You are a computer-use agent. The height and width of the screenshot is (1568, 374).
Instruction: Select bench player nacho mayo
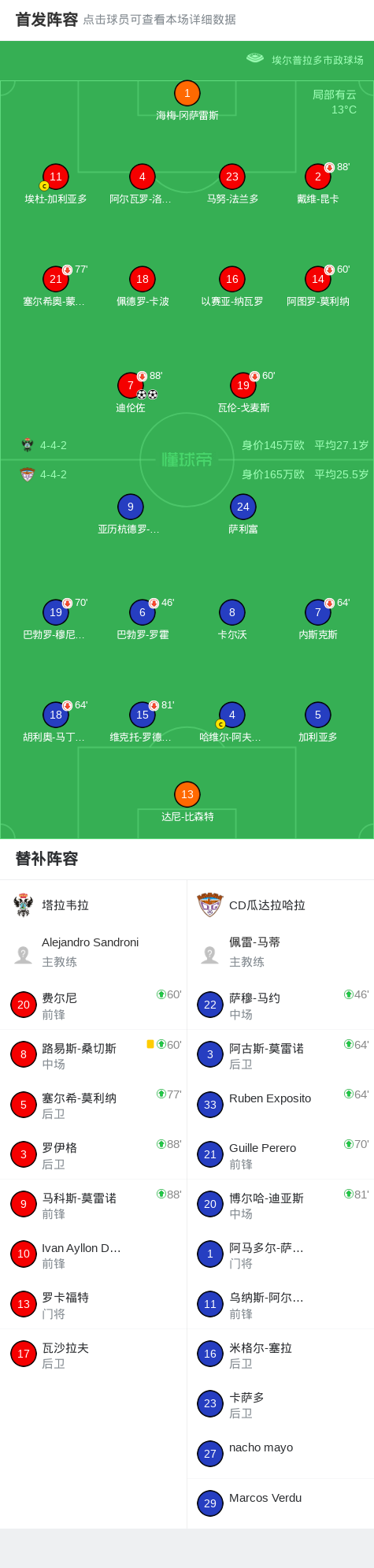[x=280, y=1454]
